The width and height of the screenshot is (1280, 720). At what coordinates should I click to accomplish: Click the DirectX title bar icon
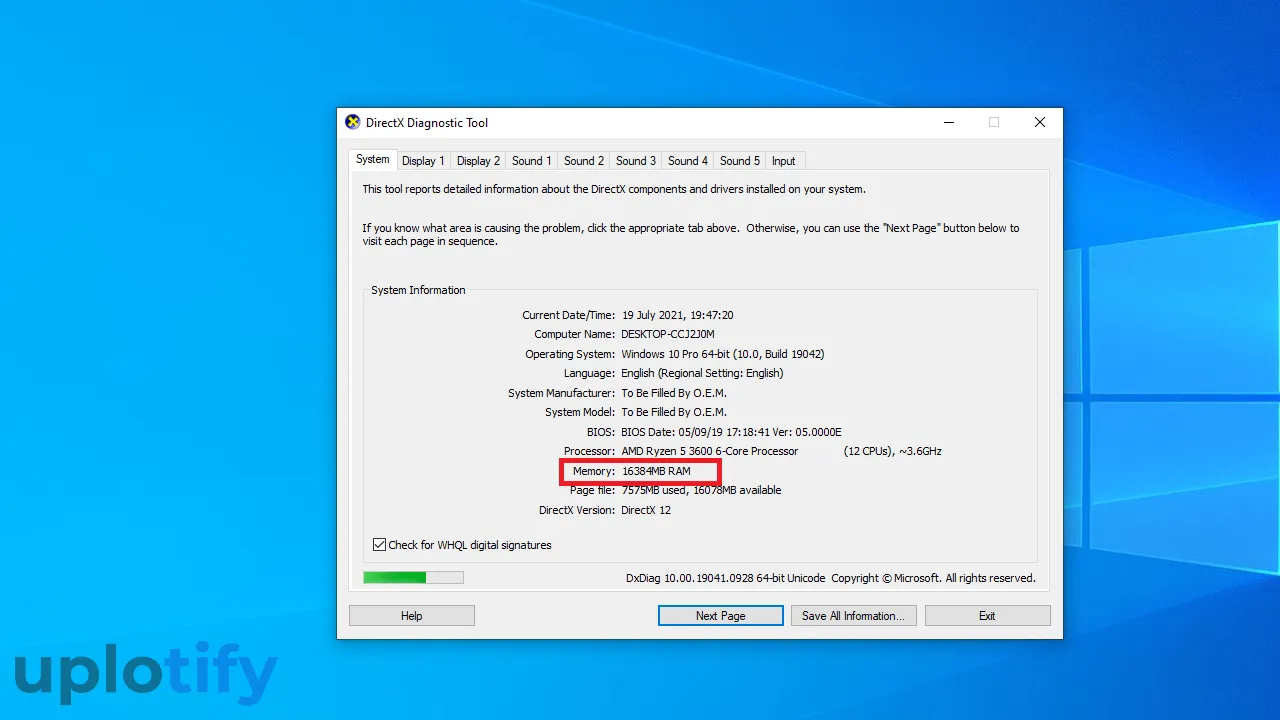tap(352, 122)
